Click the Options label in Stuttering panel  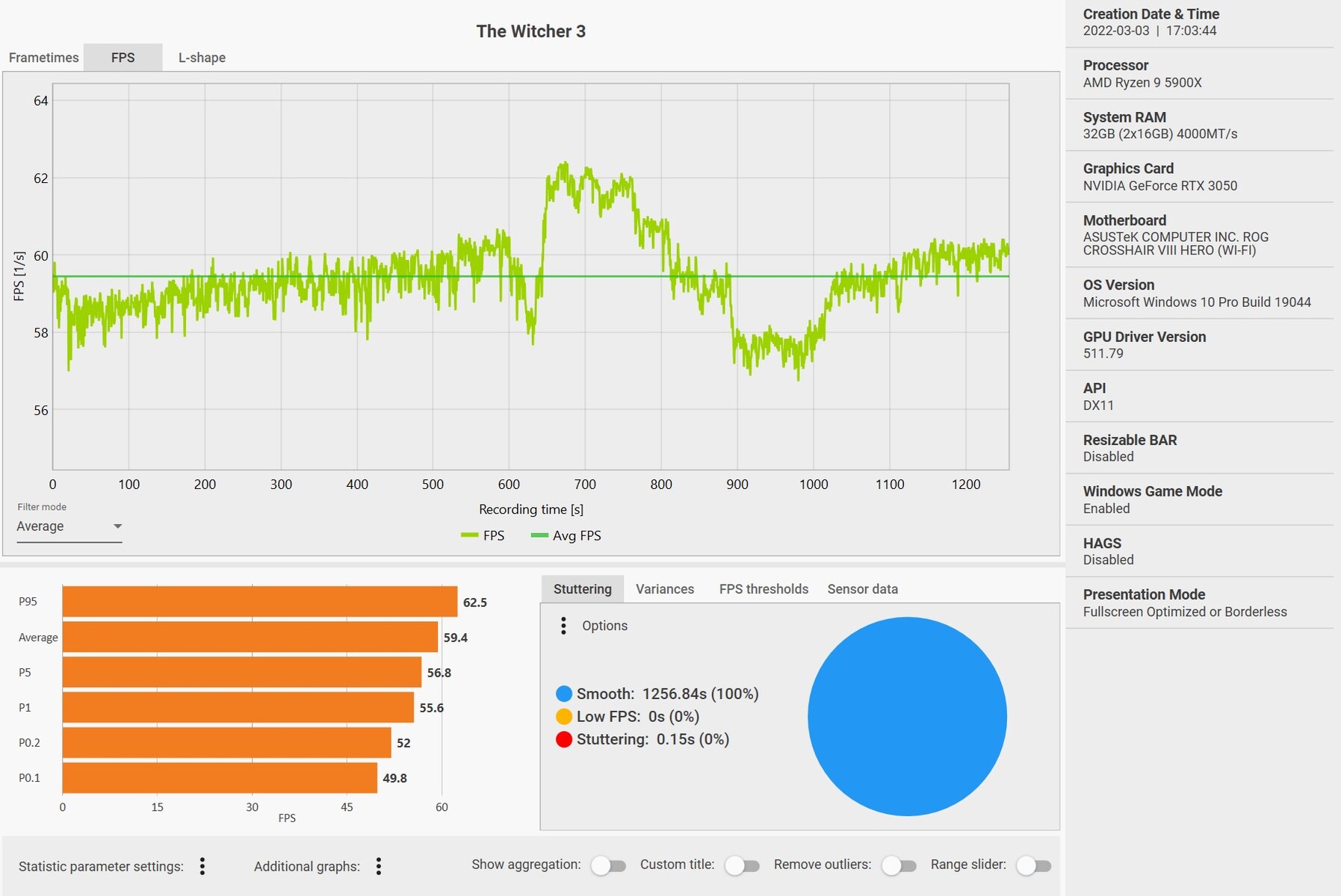tap(604, 626)
